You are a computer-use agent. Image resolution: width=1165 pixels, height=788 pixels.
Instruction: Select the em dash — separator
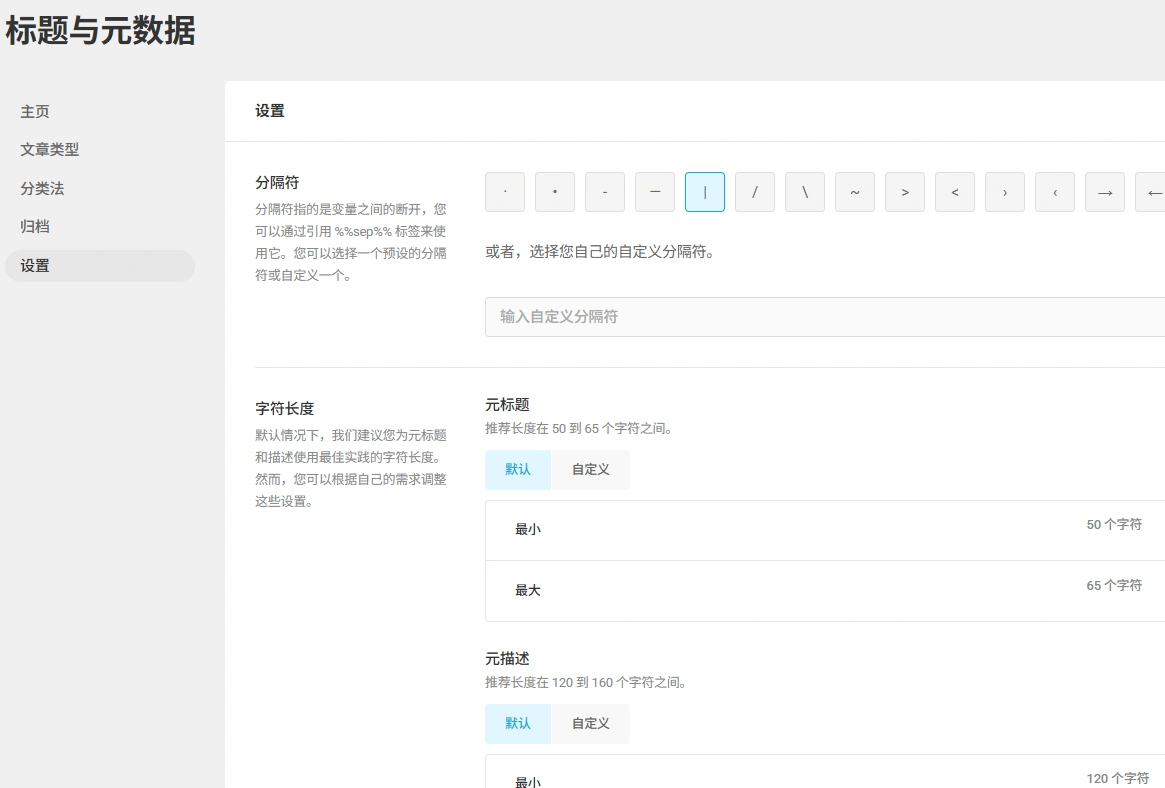click(655, 192)
